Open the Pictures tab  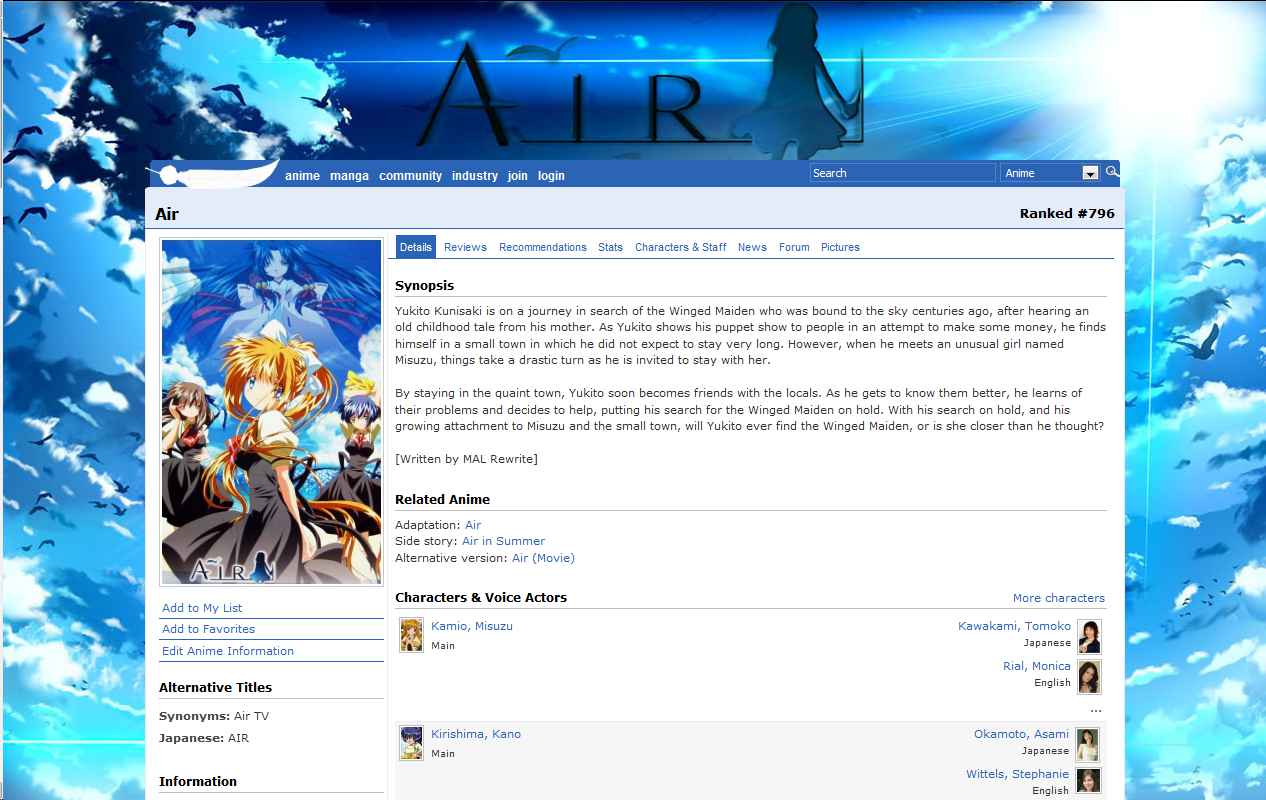click(x=840, y=247)
